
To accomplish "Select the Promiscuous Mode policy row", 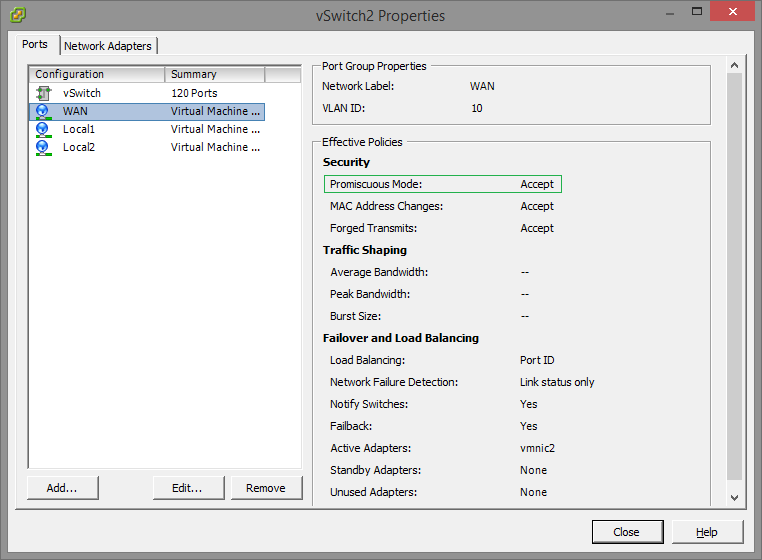I will 443,184.
